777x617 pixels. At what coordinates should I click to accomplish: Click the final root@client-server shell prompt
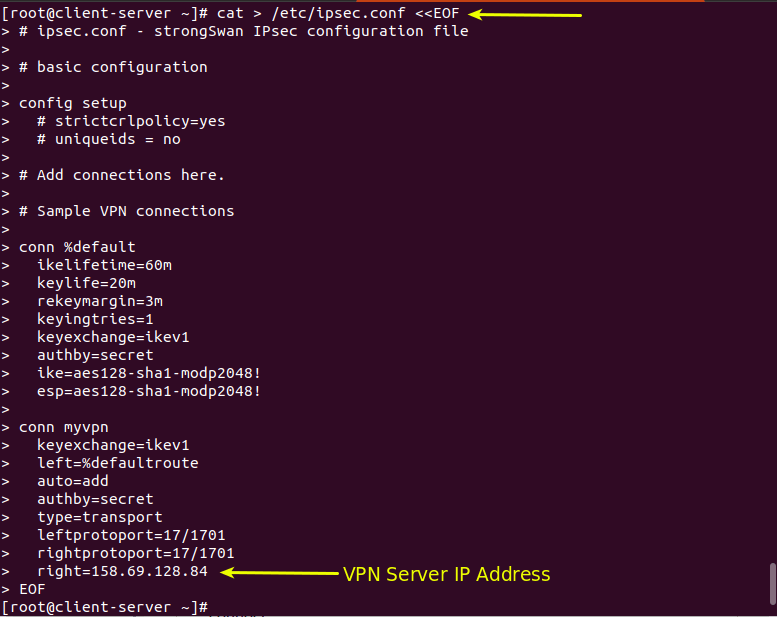tap(104, 607)
